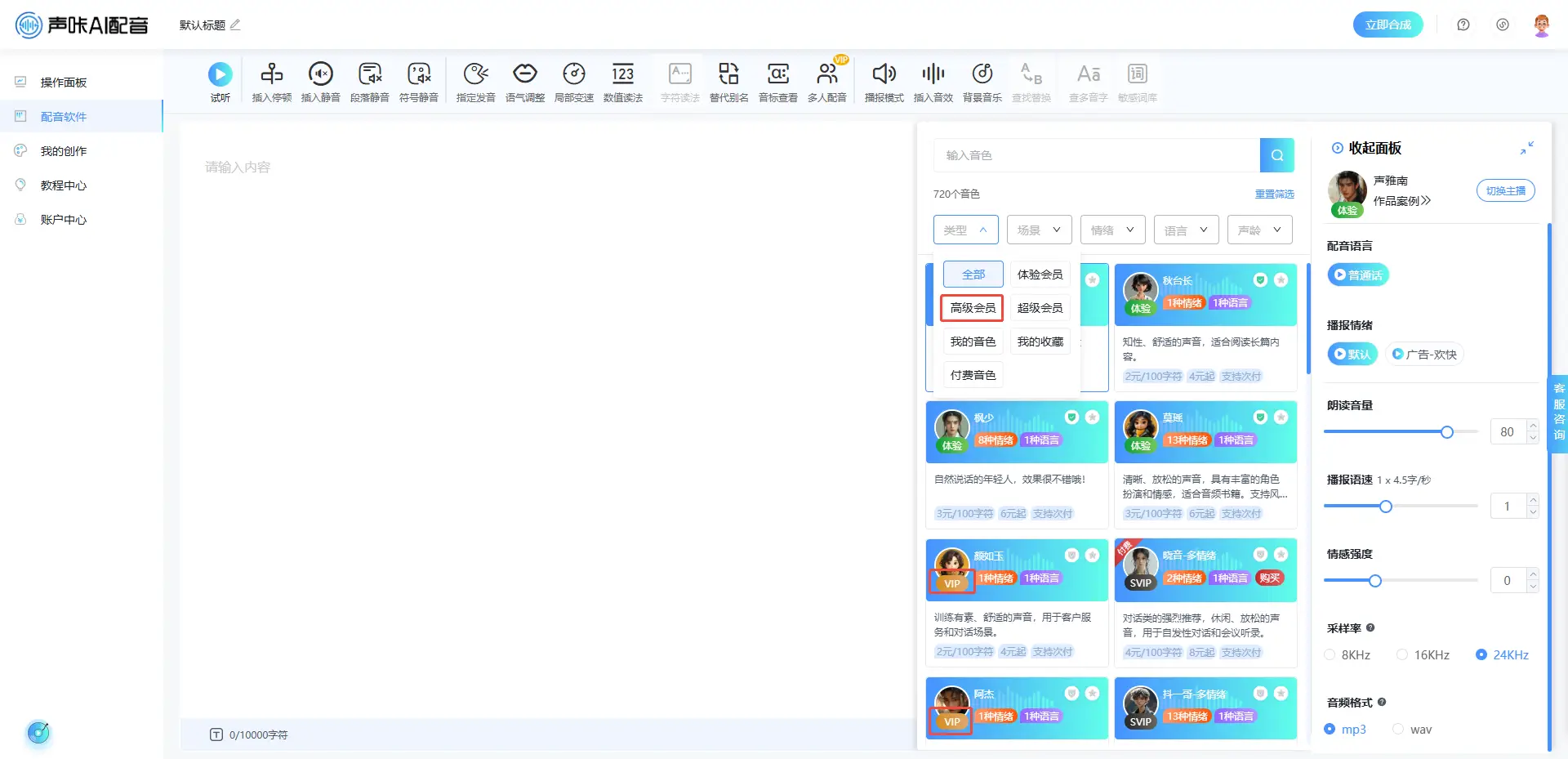Open the 多人配音 multi-voice tool
Viewport: 1568px width, 759px height.
pyautogui.click(x=826, y=75)
